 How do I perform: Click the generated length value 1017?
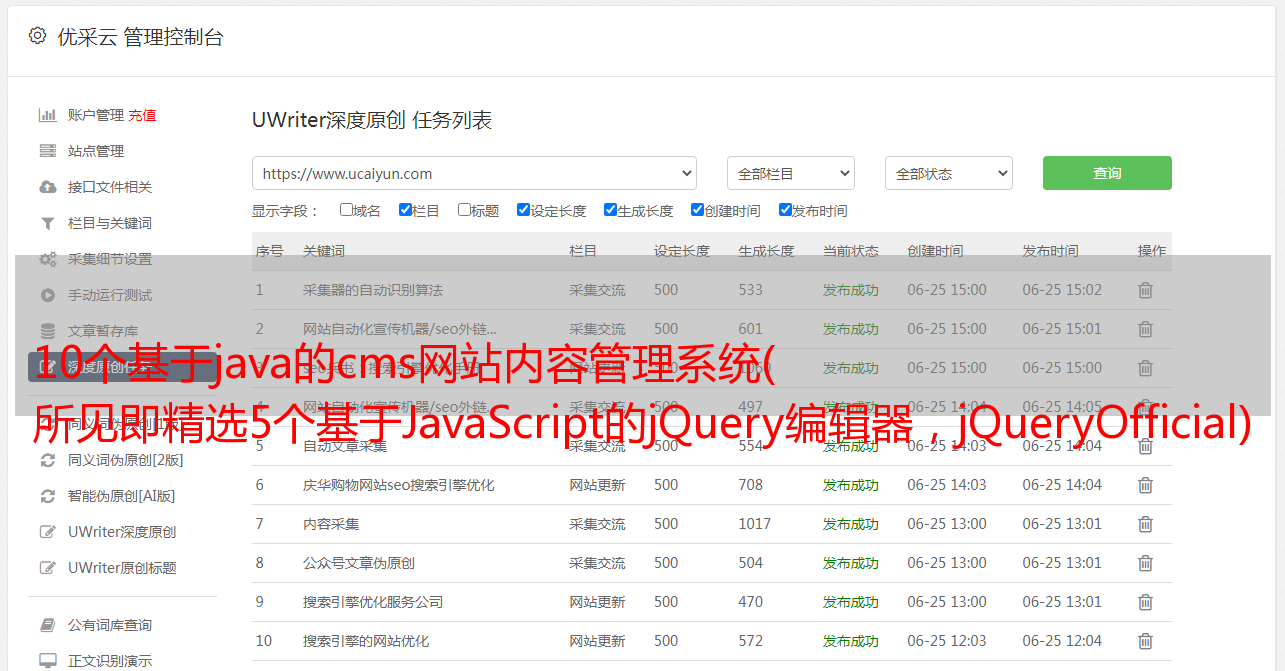pyautogui.click(x=755, y=524)
